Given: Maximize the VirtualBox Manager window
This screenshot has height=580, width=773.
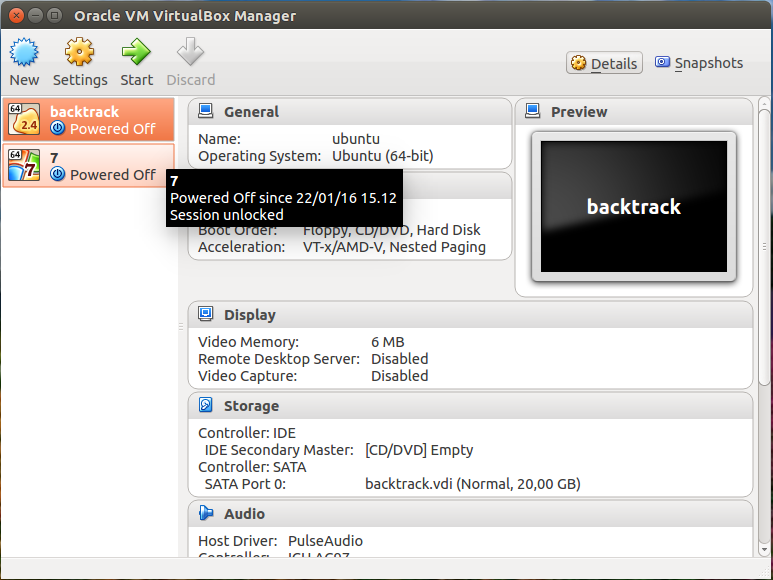Looking at the screenshot, I should tap(55, 15).
